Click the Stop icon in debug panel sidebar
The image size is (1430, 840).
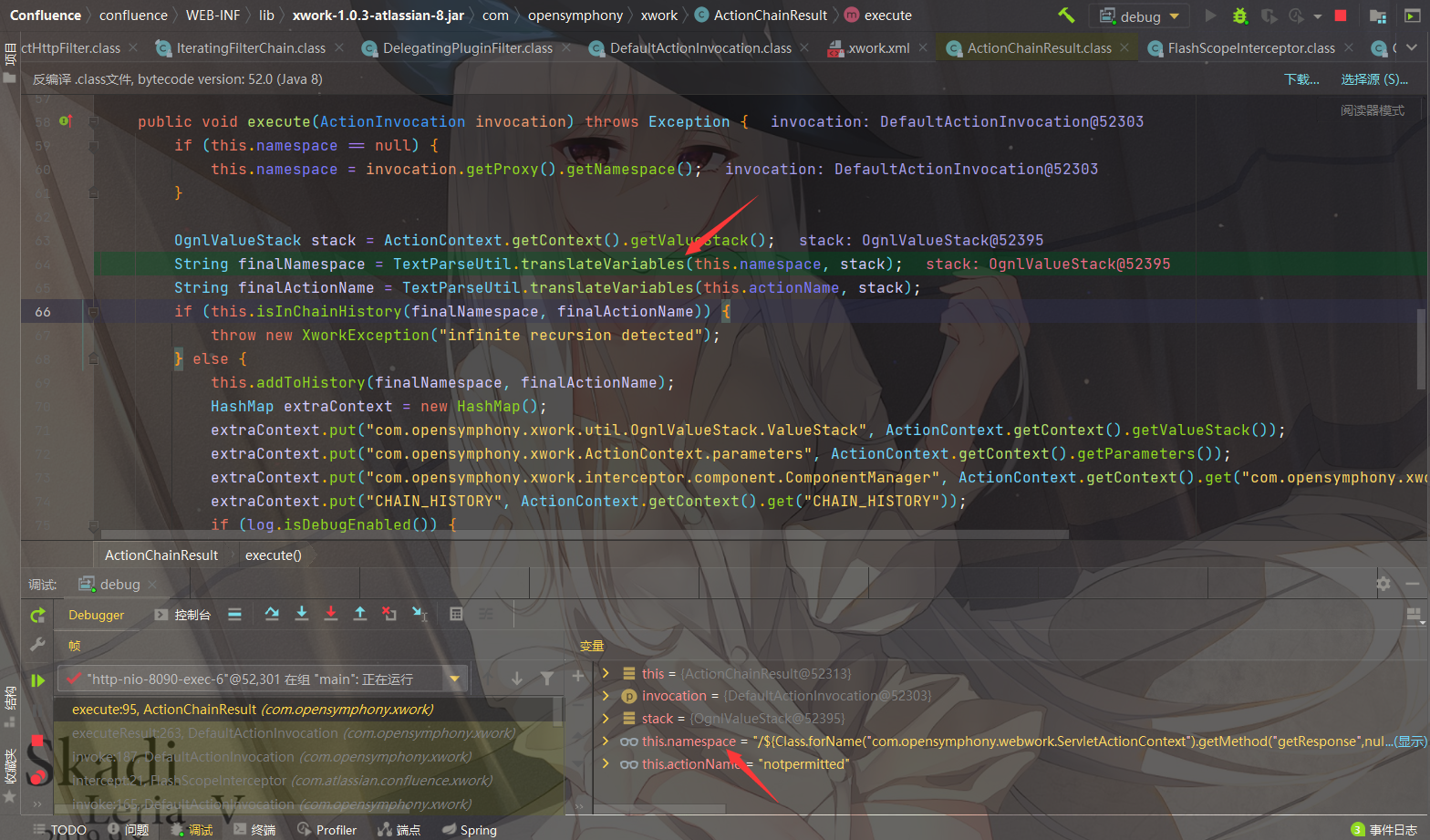click(x=37, y=741)
